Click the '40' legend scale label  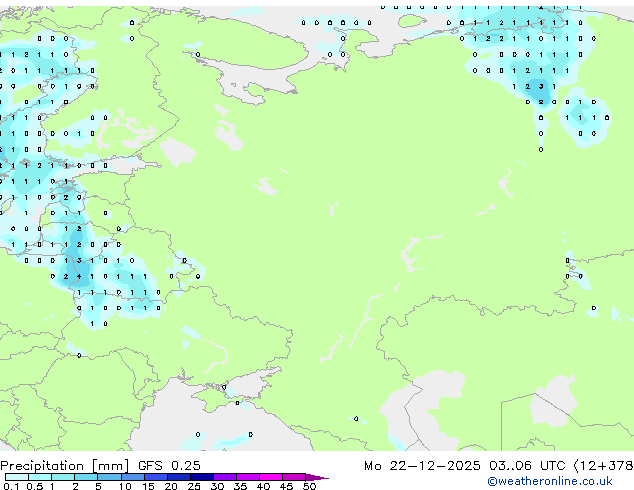pyautogui.click(x=263, y=486)
